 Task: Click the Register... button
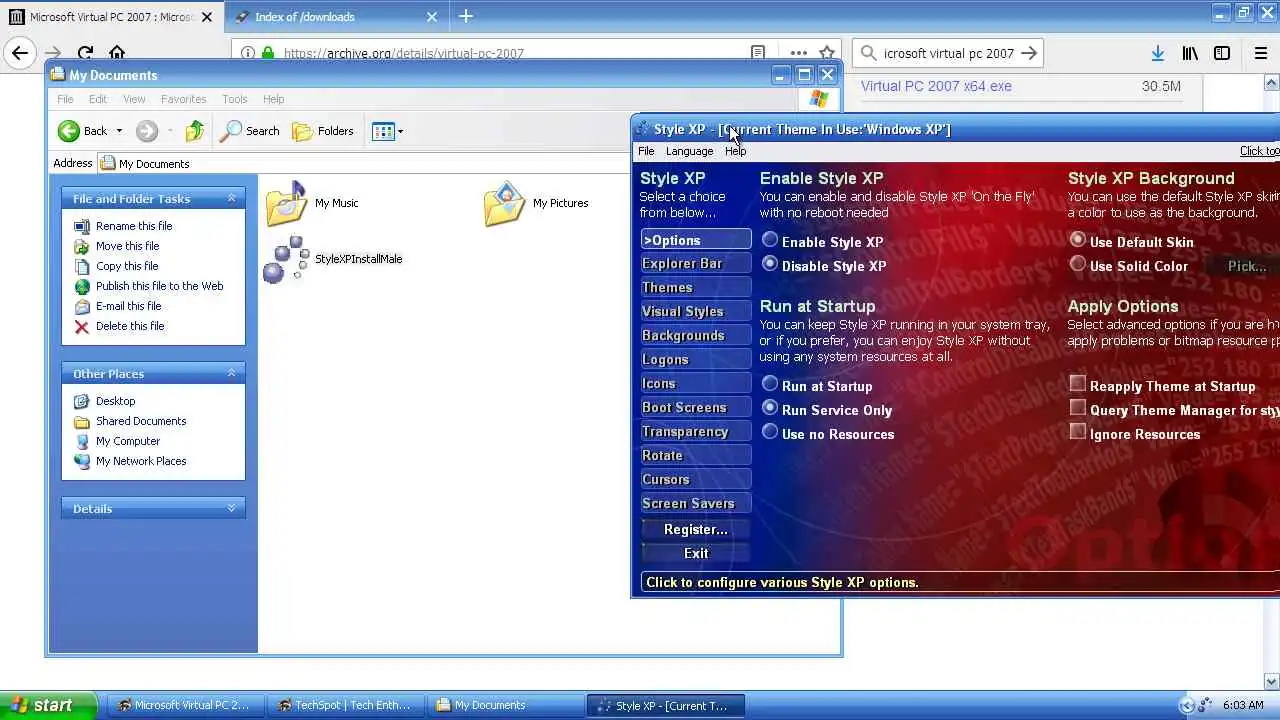(x=696, y=529)
